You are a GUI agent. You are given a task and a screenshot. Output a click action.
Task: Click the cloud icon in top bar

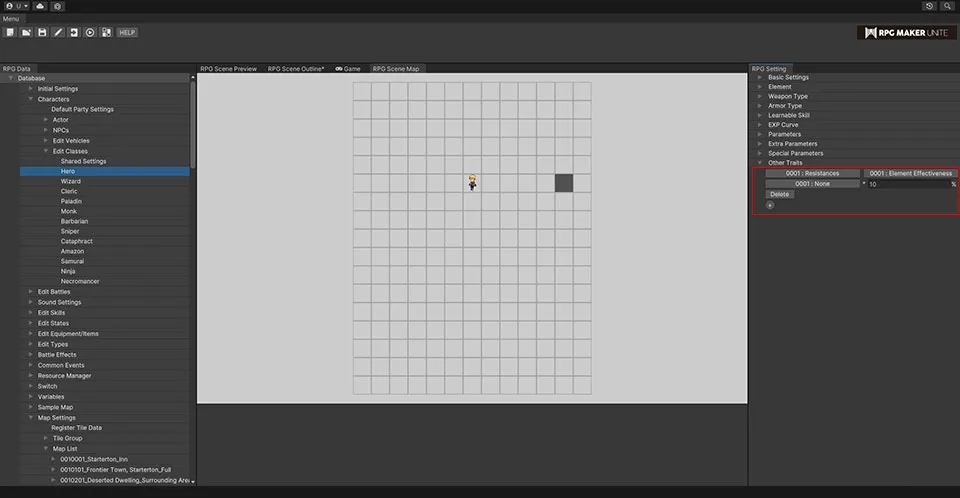coord(39,6)
